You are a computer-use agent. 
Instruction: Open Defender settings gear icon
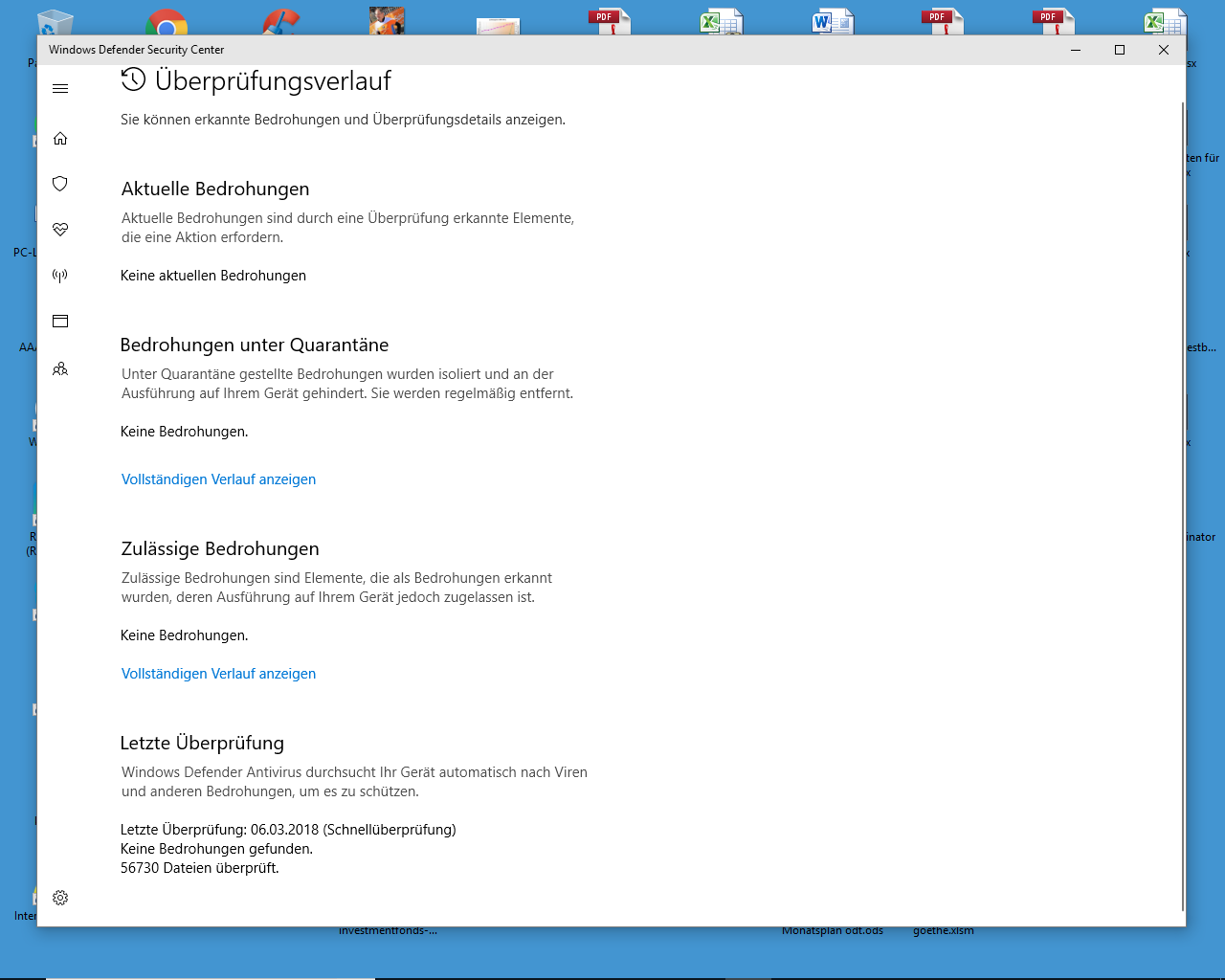(60, 898)
